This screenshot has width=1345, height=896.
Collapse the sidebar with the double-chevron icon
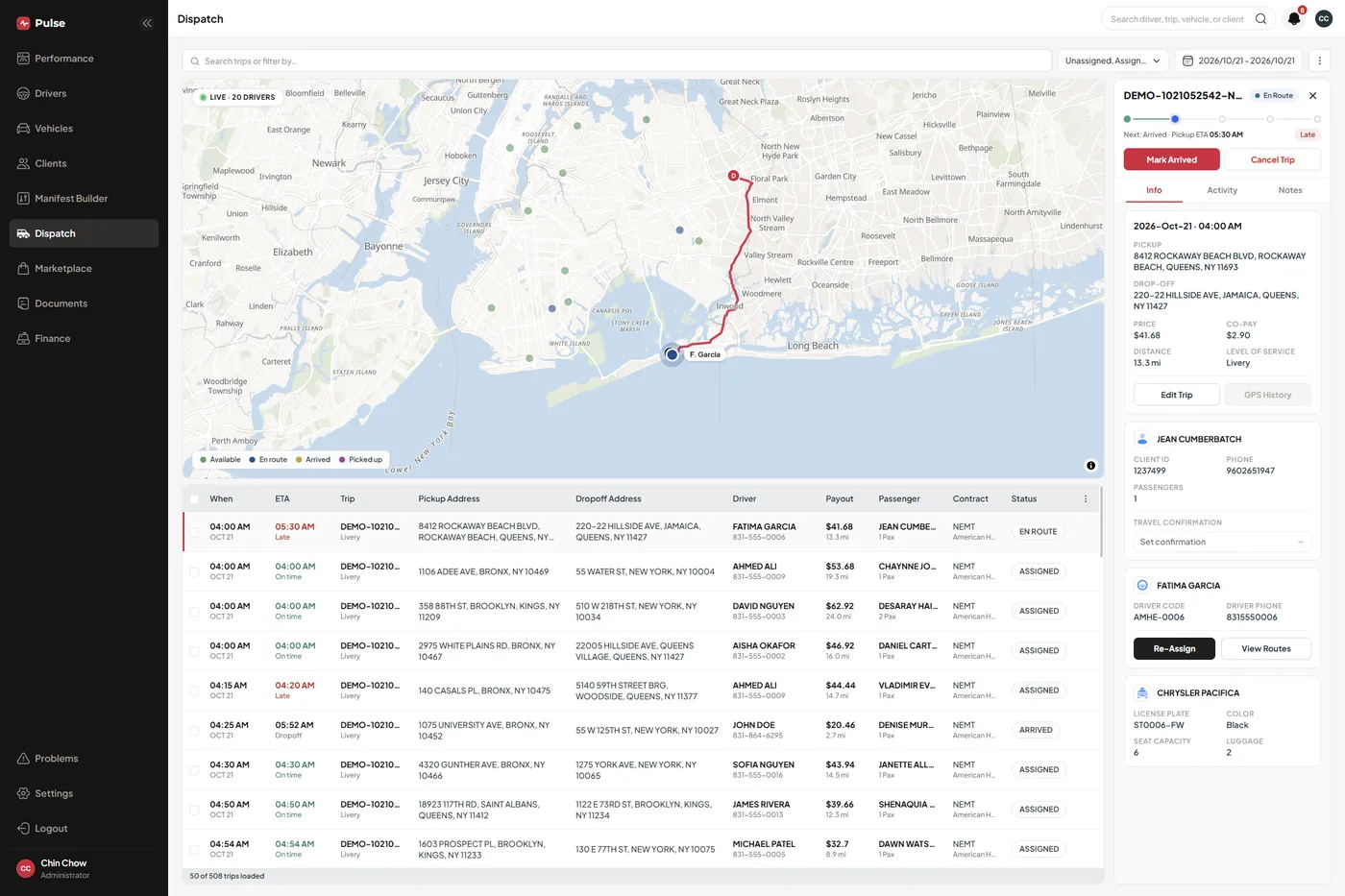click(x=147, y=23)
